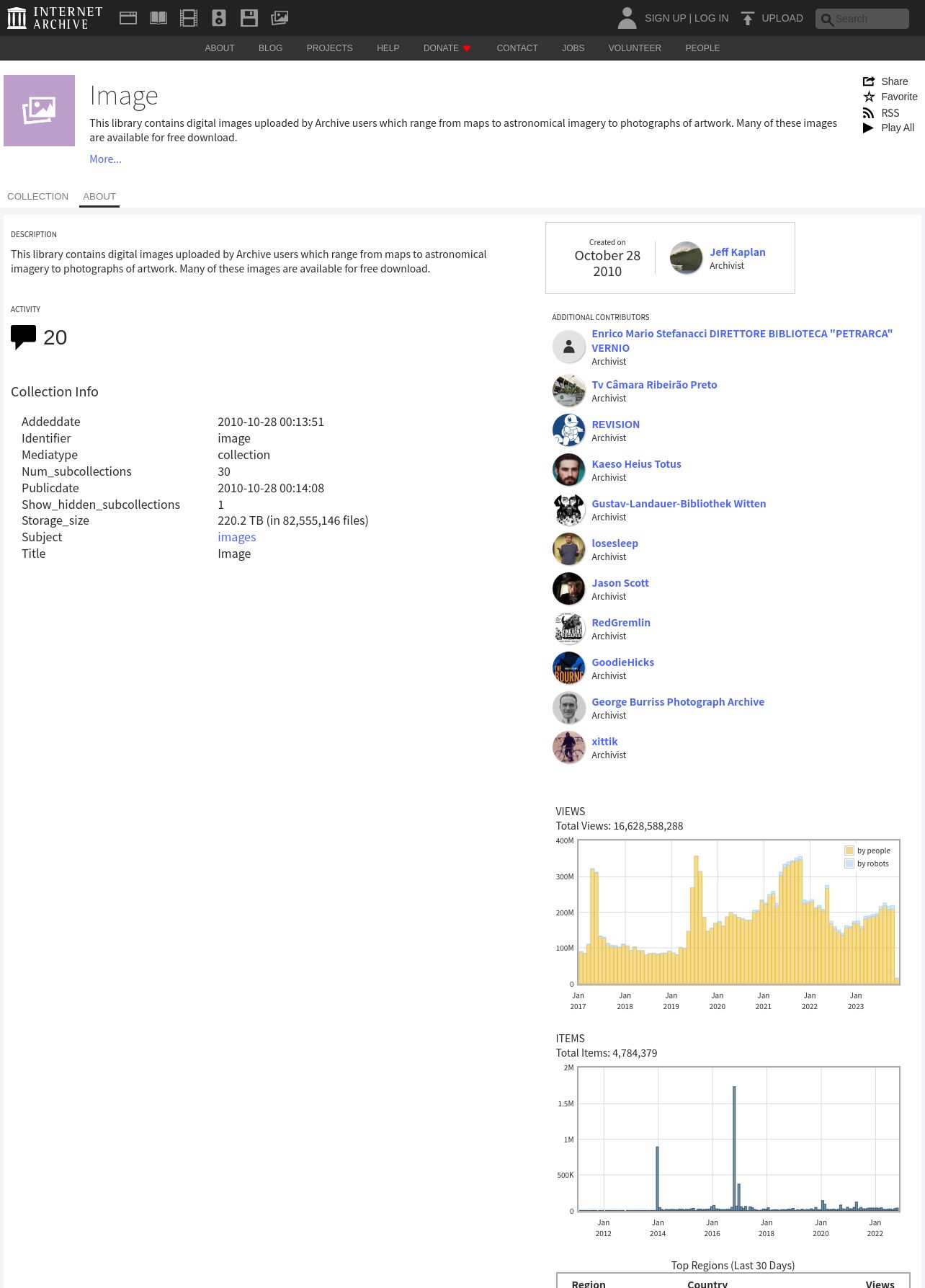The image size is (925, 1288).
Task: Open the CONTACT navigation item
Action: click(x=517, y=48)
